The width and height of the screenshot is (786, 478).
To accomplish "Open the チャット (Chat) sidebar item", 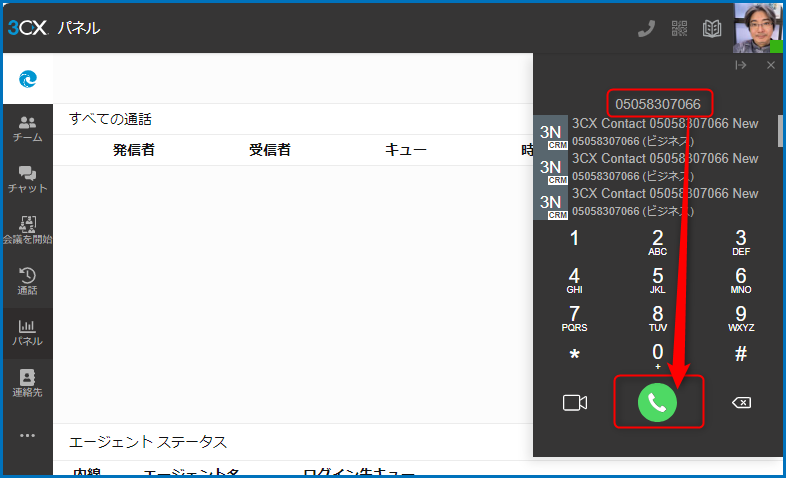I will (28, 179).
